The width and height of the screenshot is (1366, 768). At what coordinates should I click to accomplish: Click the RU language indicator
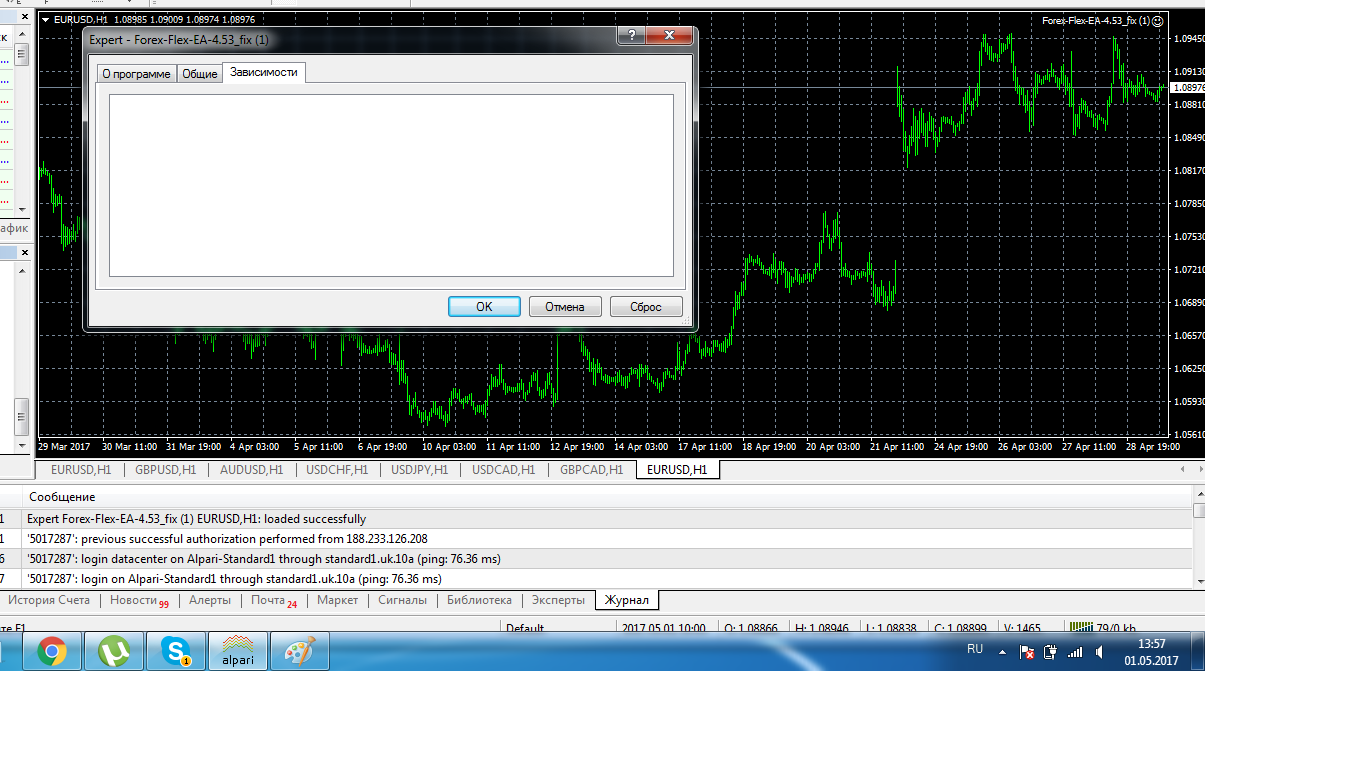pyautogui.click(x=975, y=649)
